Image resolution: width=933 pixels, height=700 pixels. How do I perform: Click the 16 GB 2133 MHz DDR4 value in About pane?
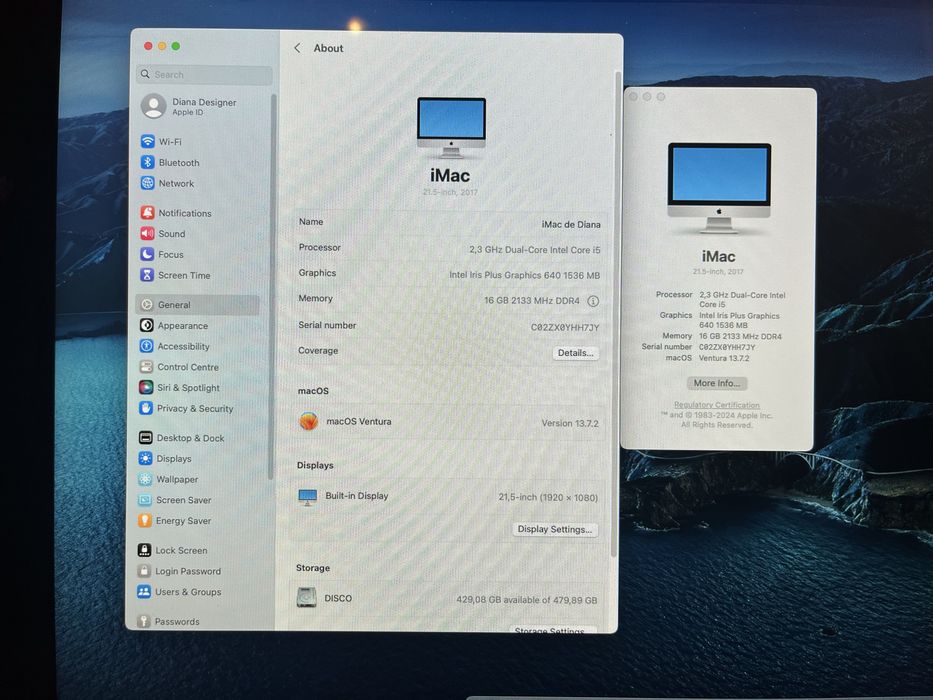click(x=531, y=301)
